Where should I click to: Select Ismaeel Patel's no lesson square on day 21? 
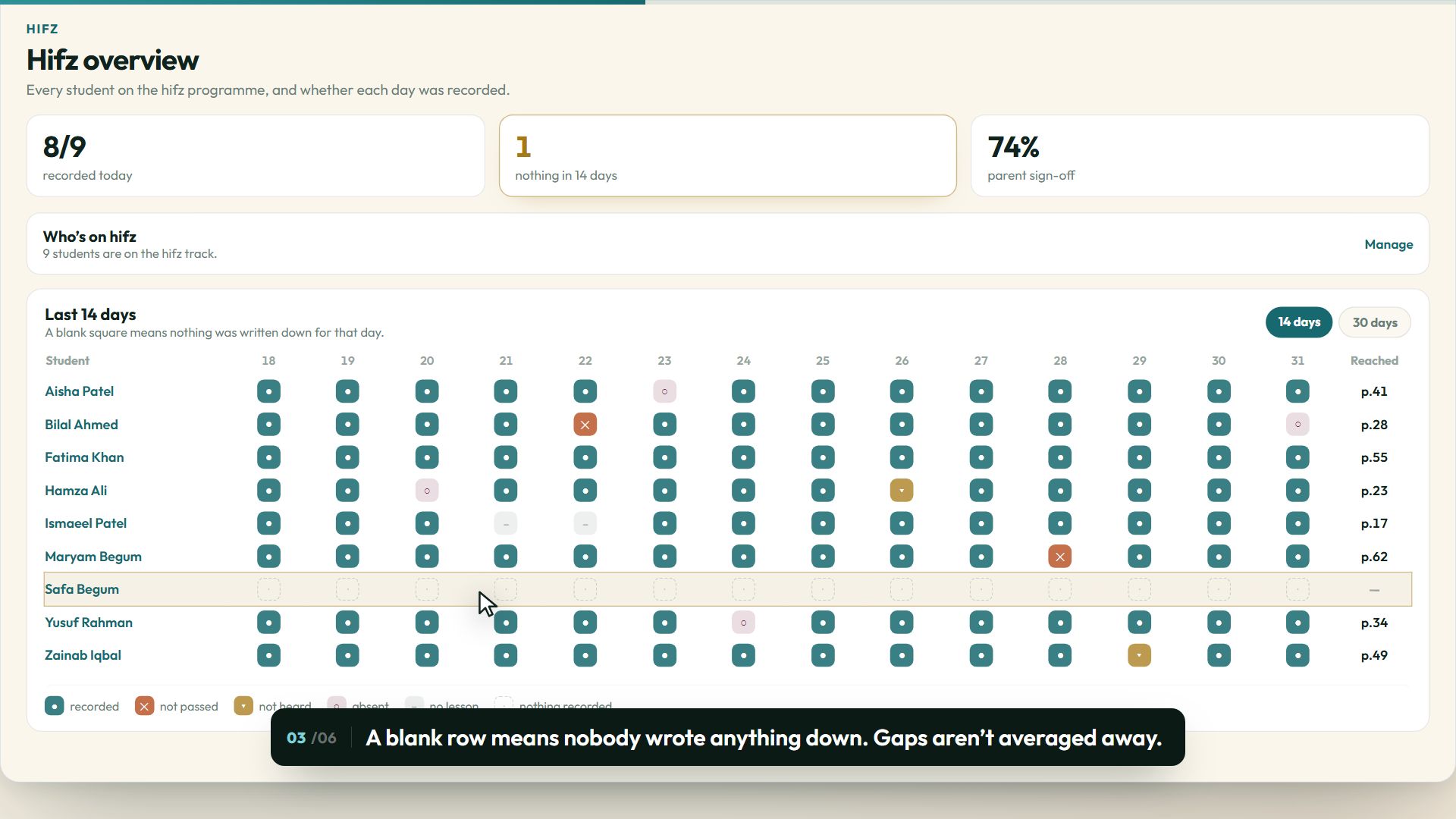pos(506,523)
